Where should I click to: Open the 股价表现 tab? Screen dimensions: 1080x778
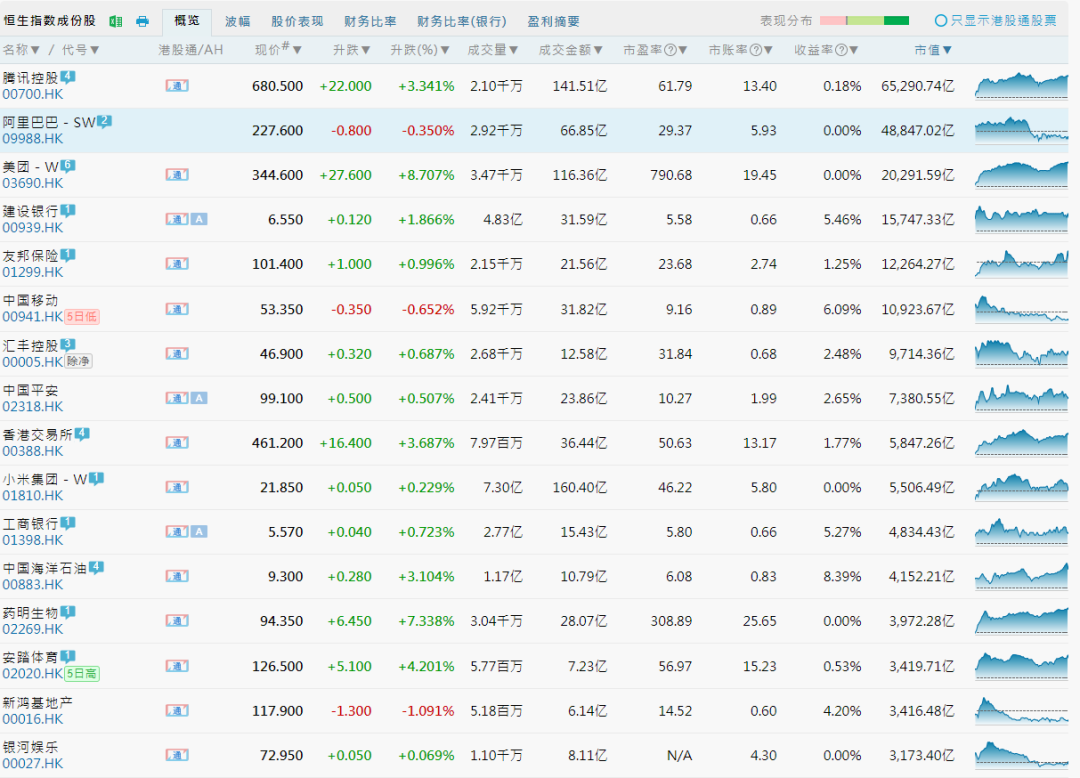coord(297,21)
